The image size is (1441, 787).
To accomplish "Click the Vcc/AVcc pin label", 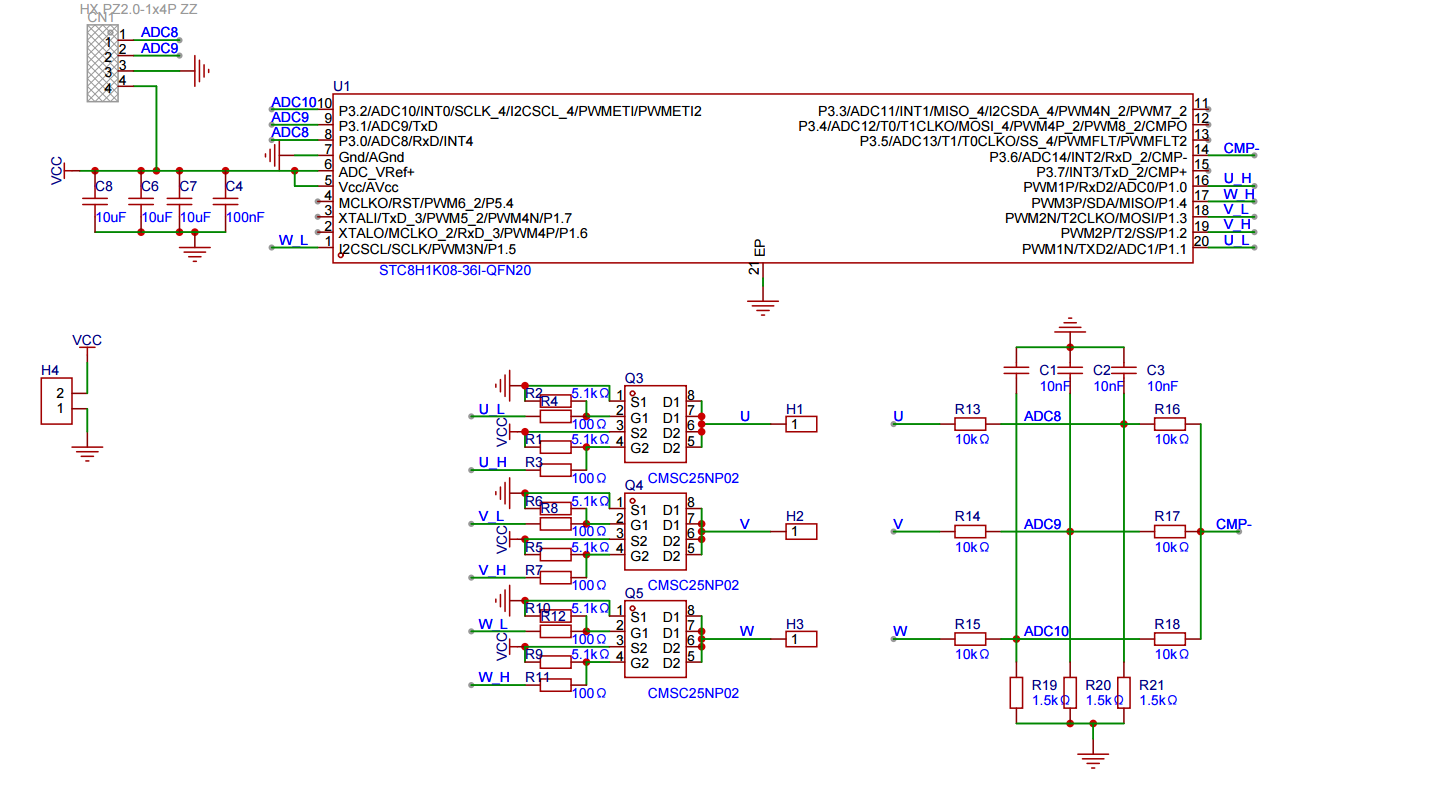I will point(368,187).
